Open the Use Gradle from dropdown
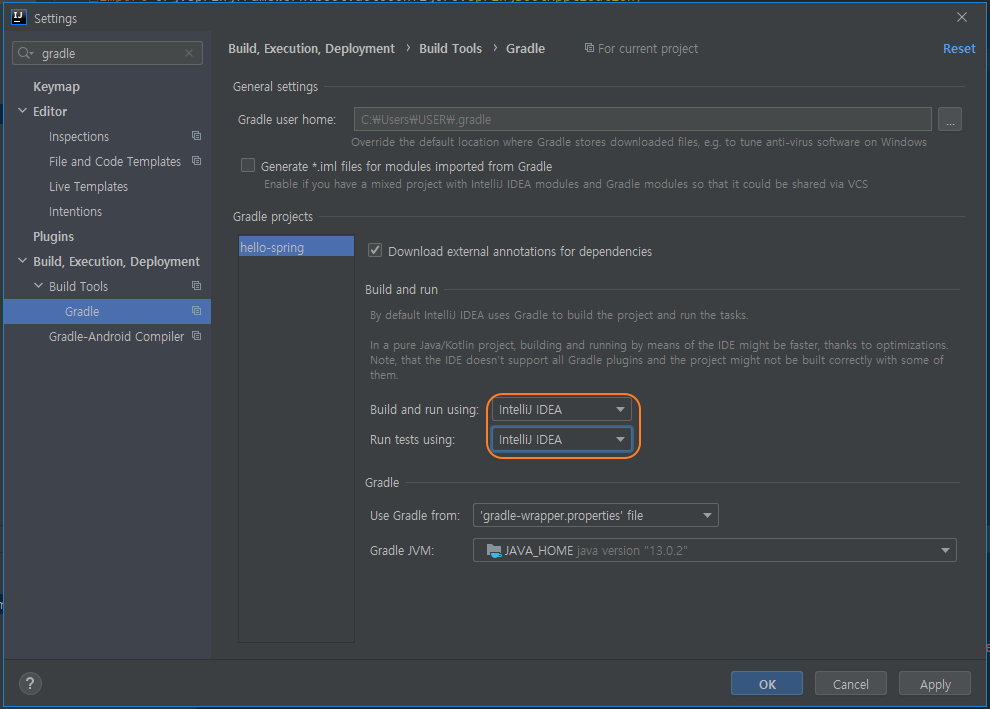This screenshot has width=990, height=709. pos(595,515)
